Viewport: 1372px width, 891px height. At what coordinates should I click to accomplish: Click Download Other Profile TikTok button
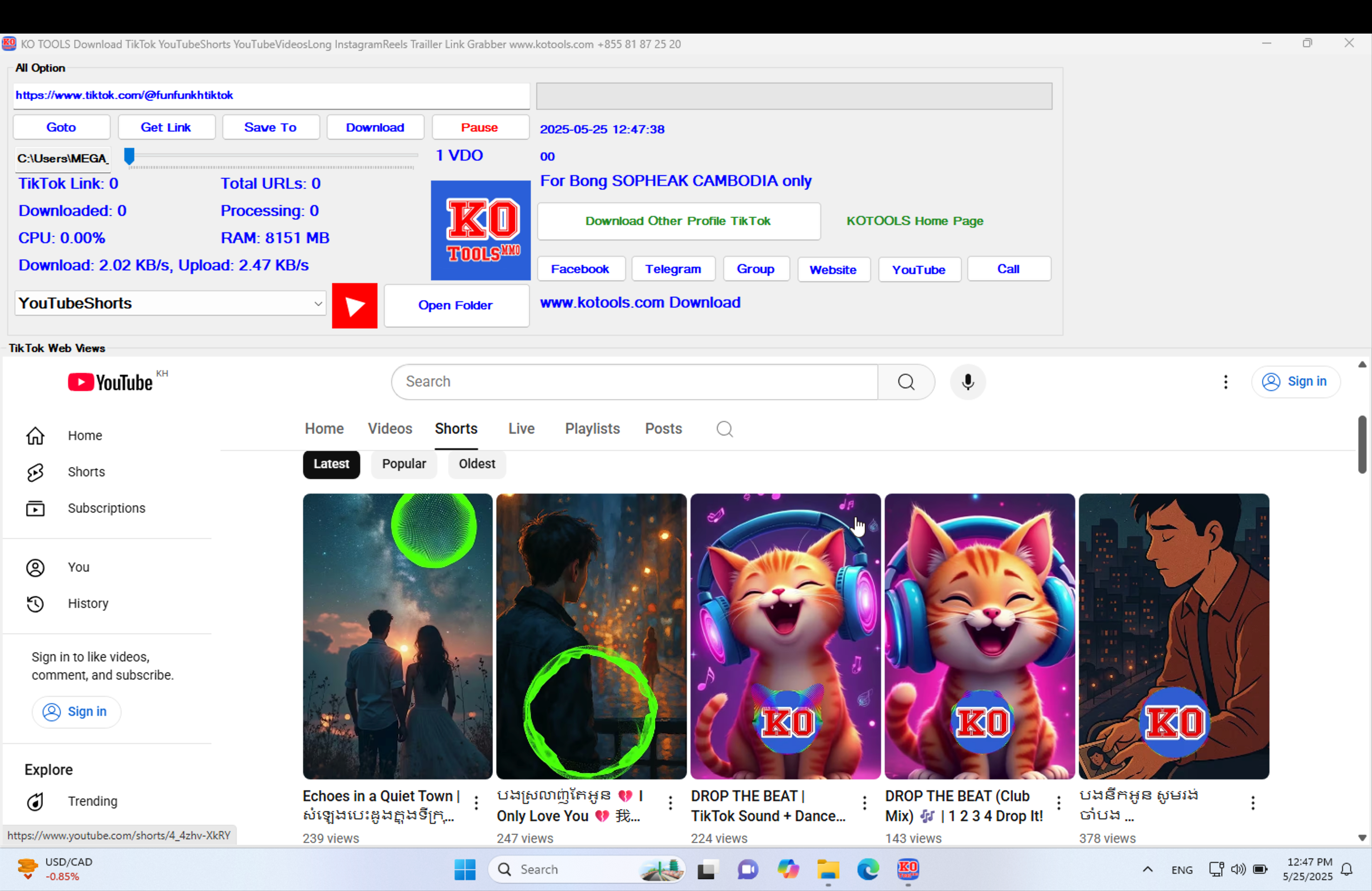tap(678, 221)
